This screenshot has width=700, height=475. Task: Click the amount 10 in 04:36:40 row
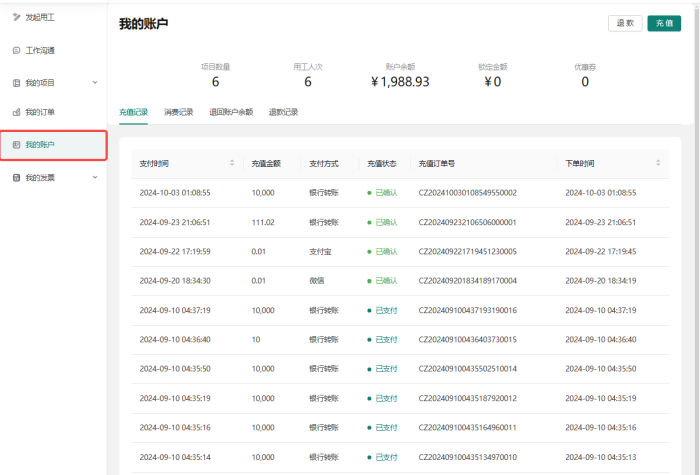(256, 340)
